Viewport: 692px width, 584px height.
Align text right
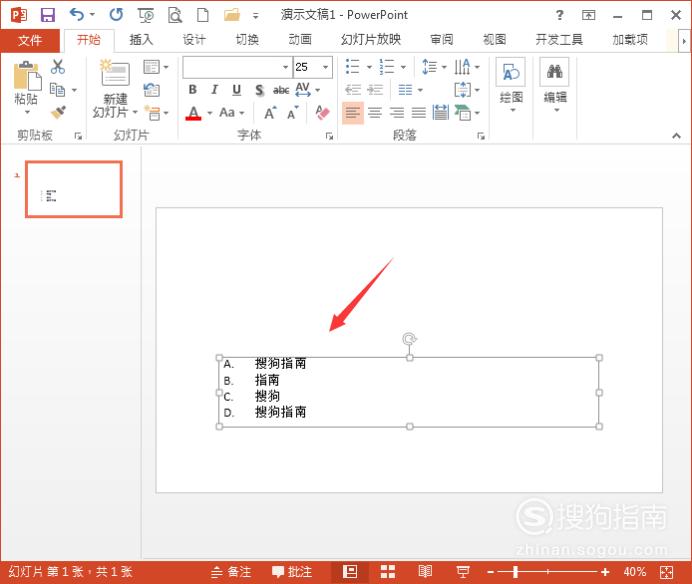click(x=397, y=113)
